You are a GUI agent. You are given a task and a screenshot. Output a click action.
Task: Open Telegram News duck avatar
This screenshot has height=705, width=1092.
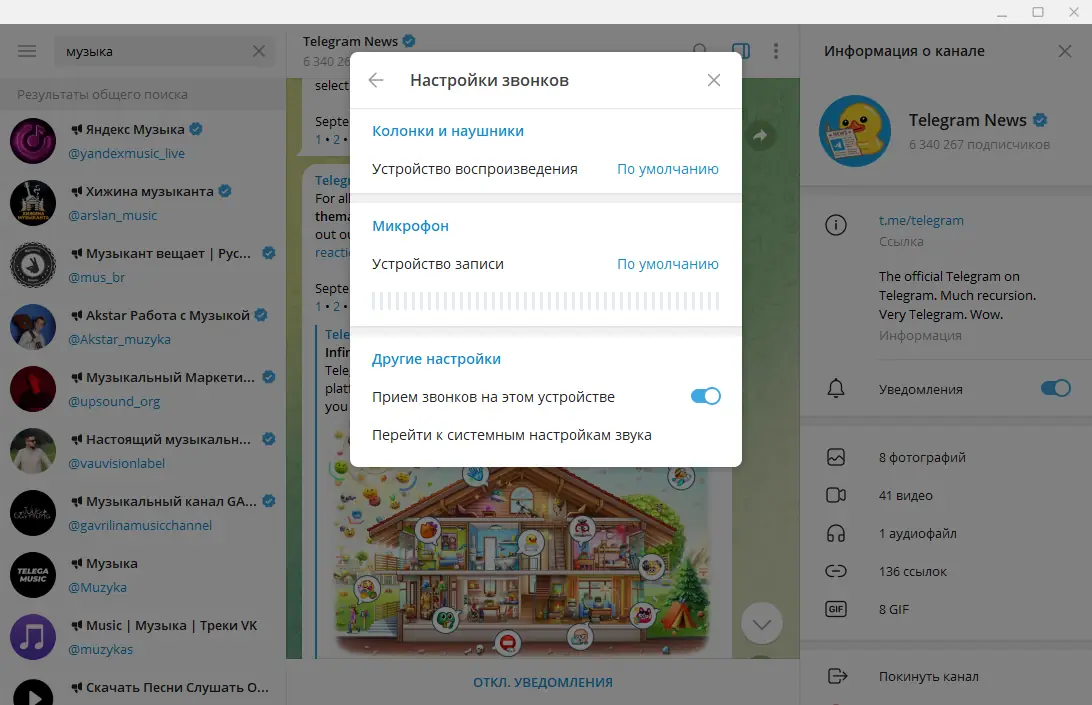pos(855,131)
